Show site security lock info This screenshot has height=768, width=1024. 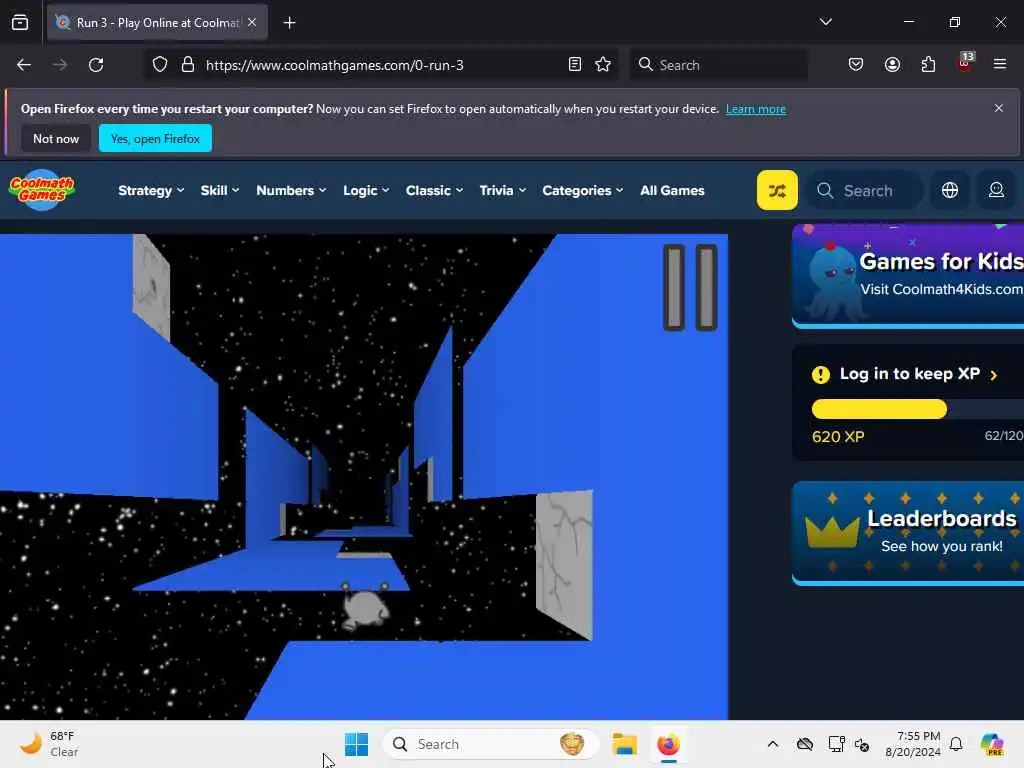click(188, 65)
